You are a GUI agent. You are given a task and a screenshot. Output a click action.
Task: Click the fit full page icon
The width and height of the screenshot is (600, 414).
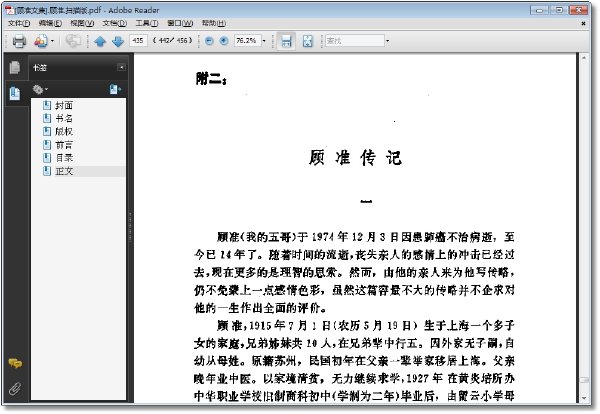coord(308,41)
